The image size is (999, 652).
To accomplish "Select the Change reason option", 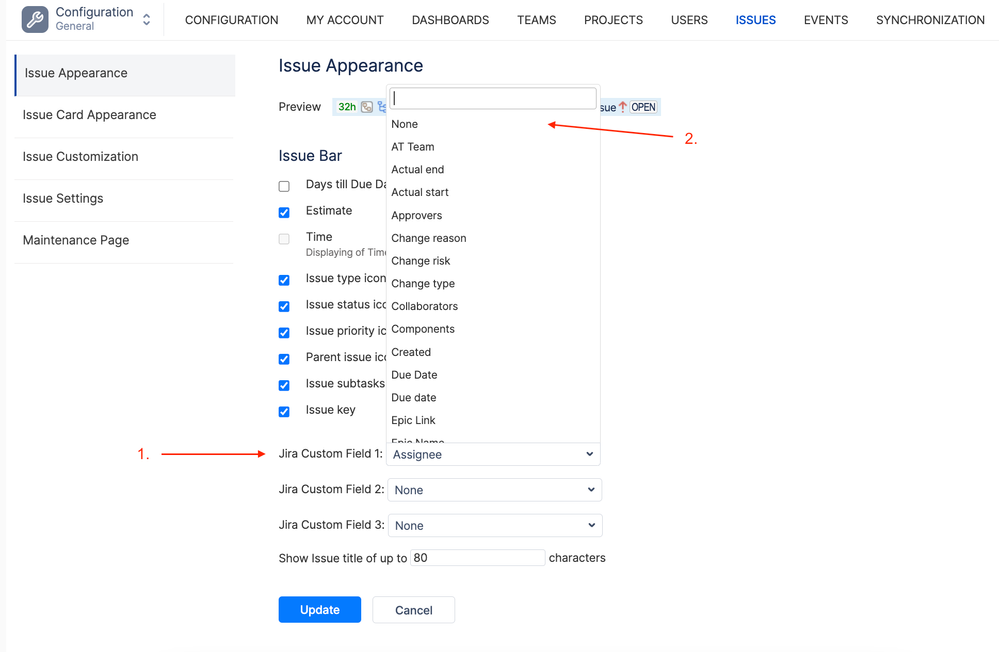I will [x=493, y=238].
